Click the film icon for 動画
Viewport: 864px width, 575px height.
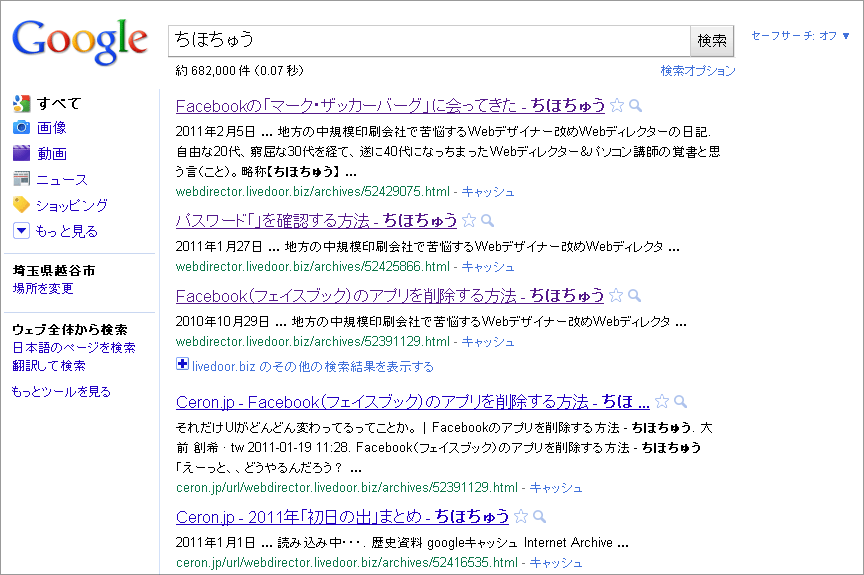(21, 153)
